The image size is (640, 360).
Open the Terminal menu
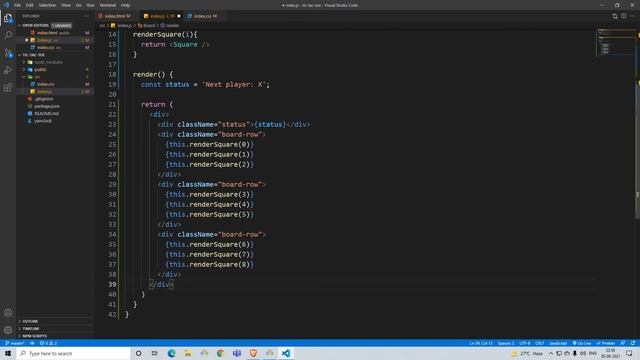click(x=108, y=5)
